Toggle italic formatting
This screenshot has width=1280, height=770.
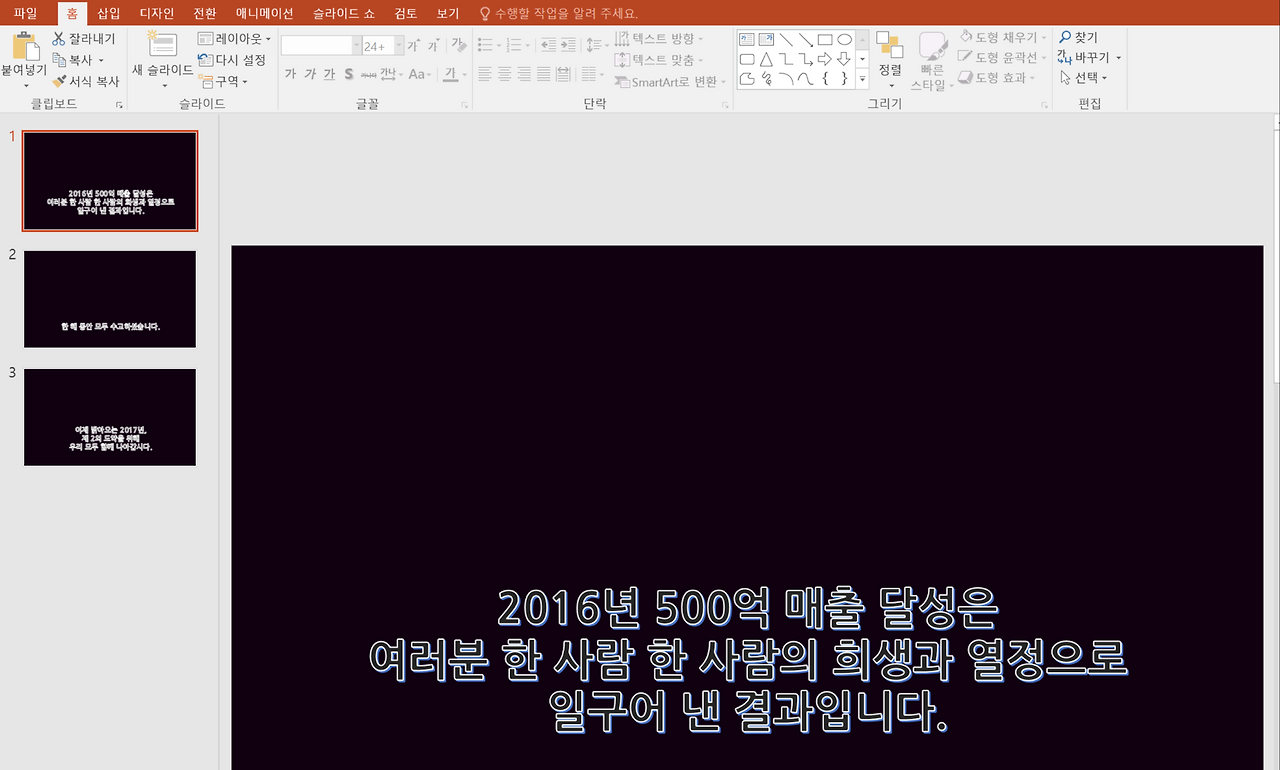(x=308, y=74)
